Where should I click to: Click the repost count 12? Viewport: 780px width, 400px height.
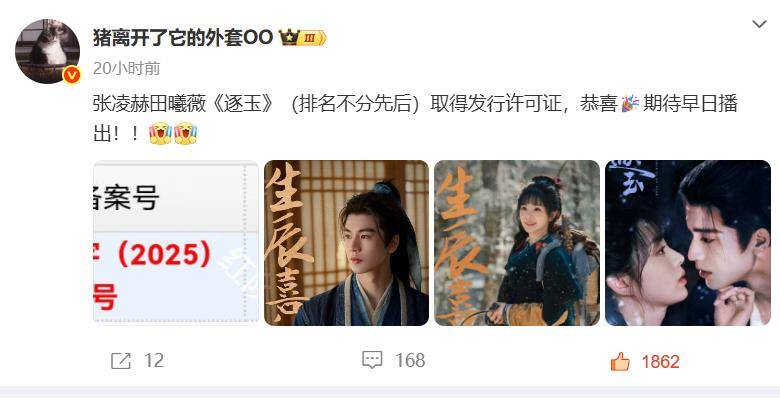coord(154,361)
